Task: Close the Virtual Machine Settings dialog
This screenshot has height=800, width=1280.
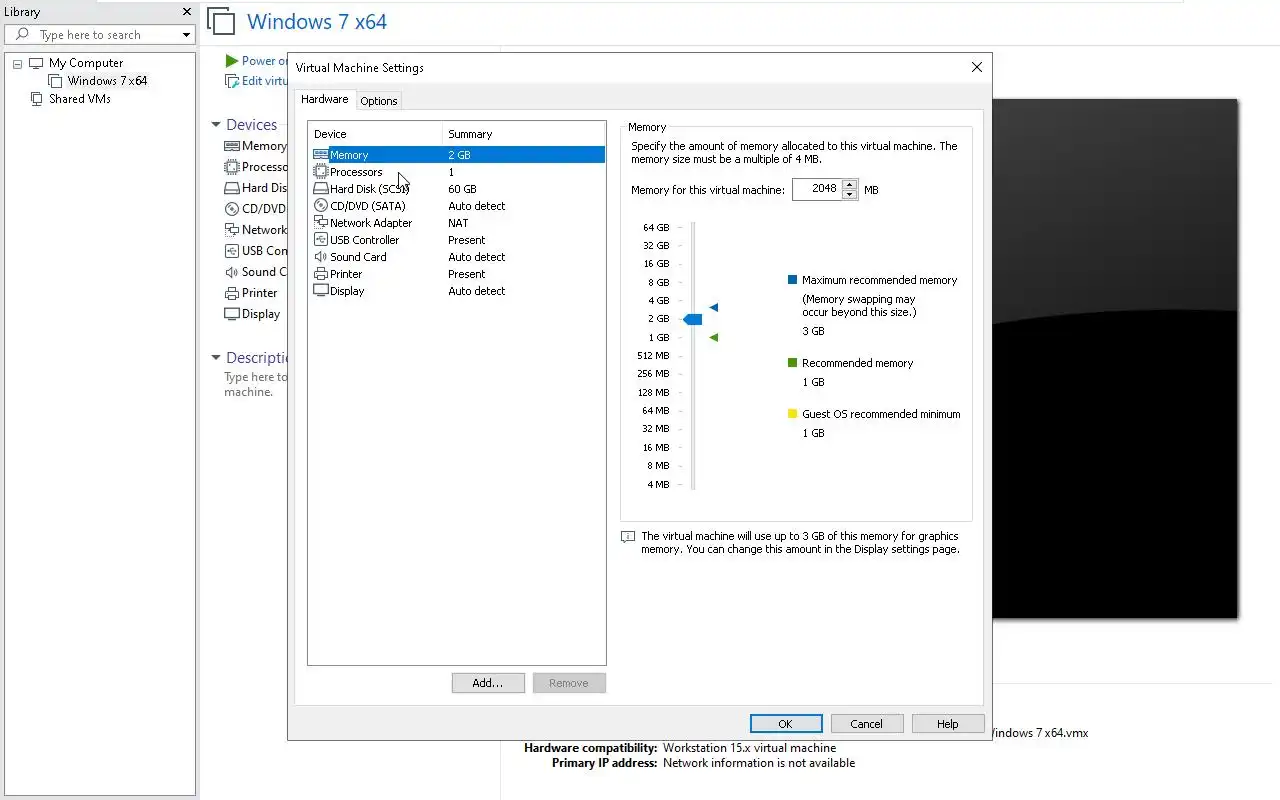Action: click(x=977, y=67)
